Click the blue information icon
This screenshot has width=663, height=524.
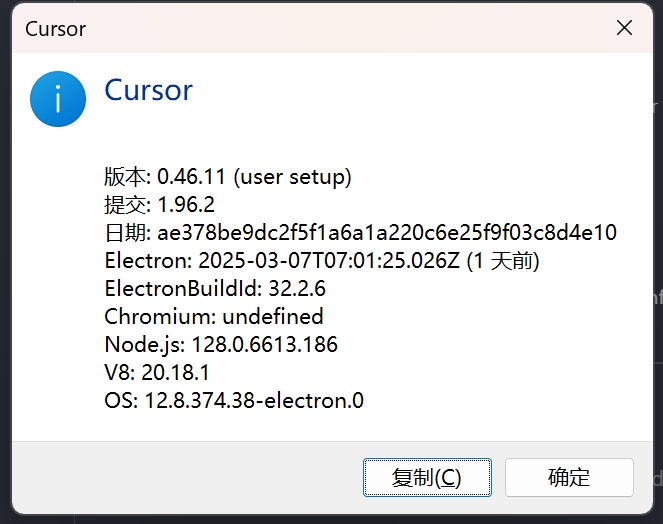click(x=58, y=99)
